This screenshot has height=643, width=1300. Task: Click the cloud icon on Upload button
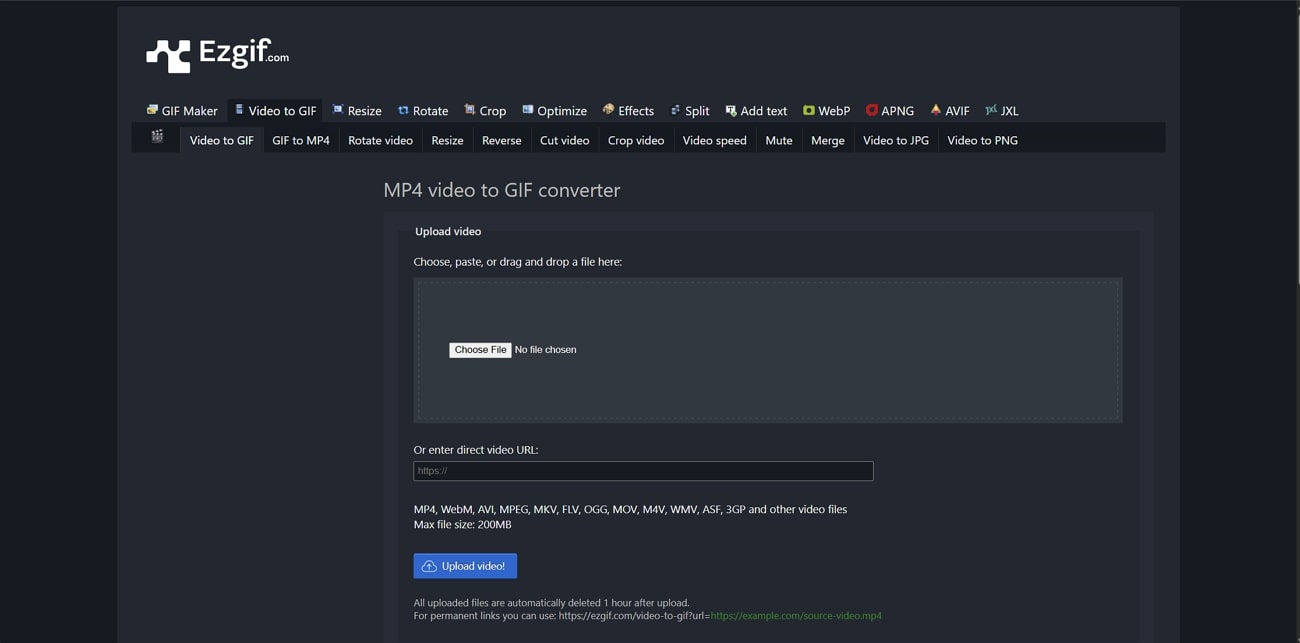click(x=429, y=566)
